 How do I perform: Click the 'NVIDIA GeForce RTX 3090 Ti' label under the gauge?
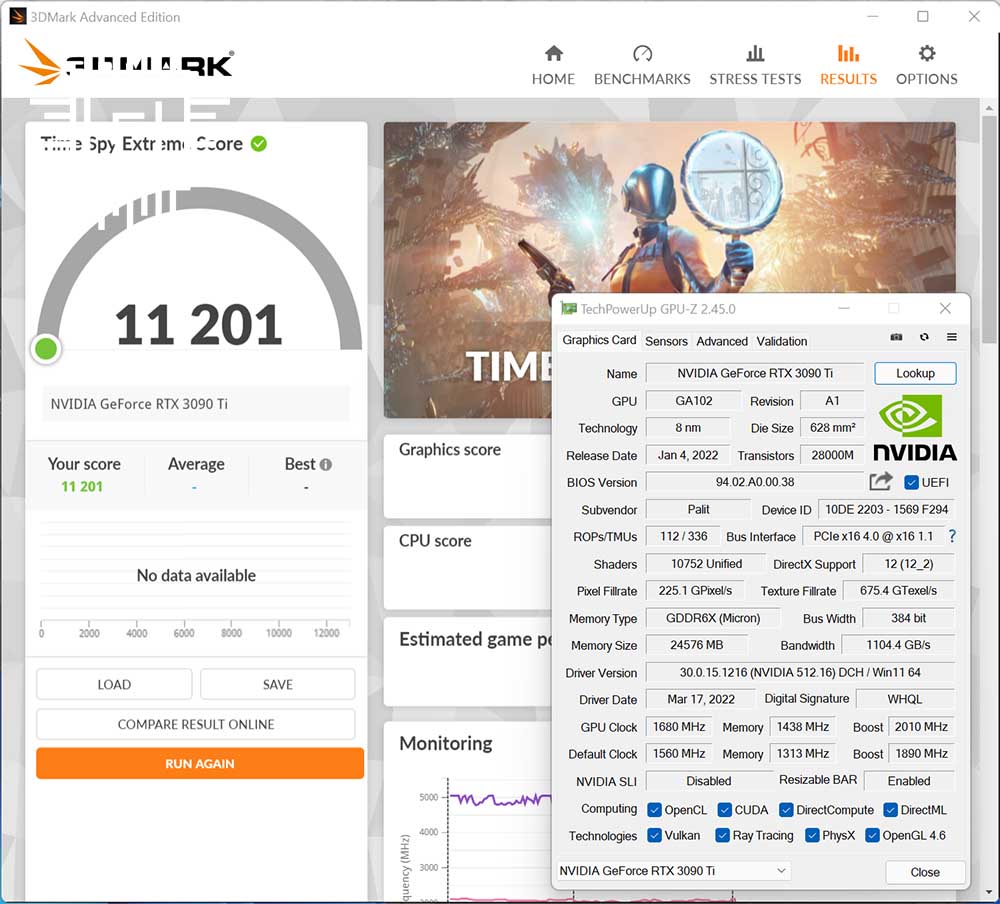[x=139, y=404]
